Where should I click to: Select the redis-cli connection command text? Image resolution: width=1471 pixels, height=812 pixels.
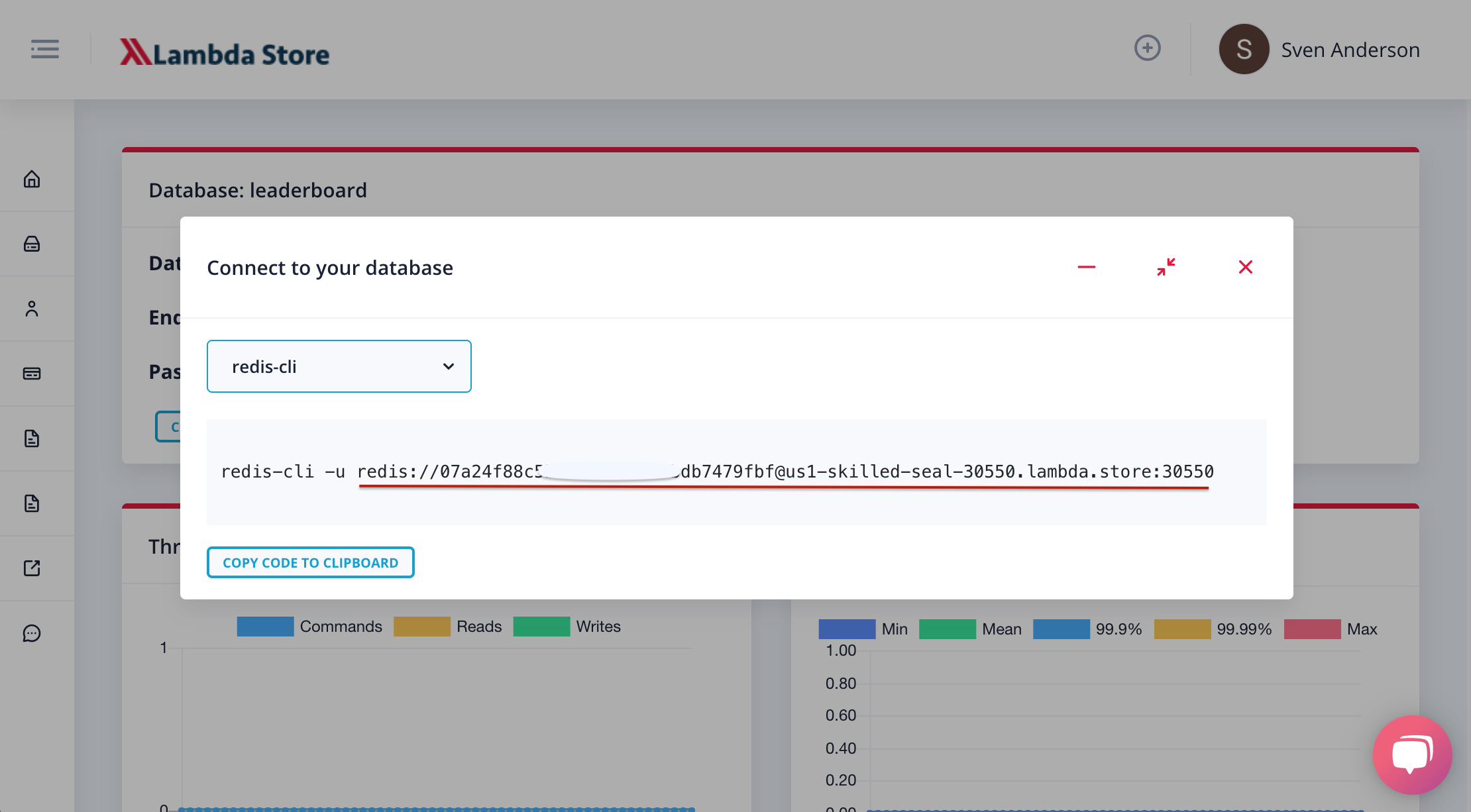(717, 472)
